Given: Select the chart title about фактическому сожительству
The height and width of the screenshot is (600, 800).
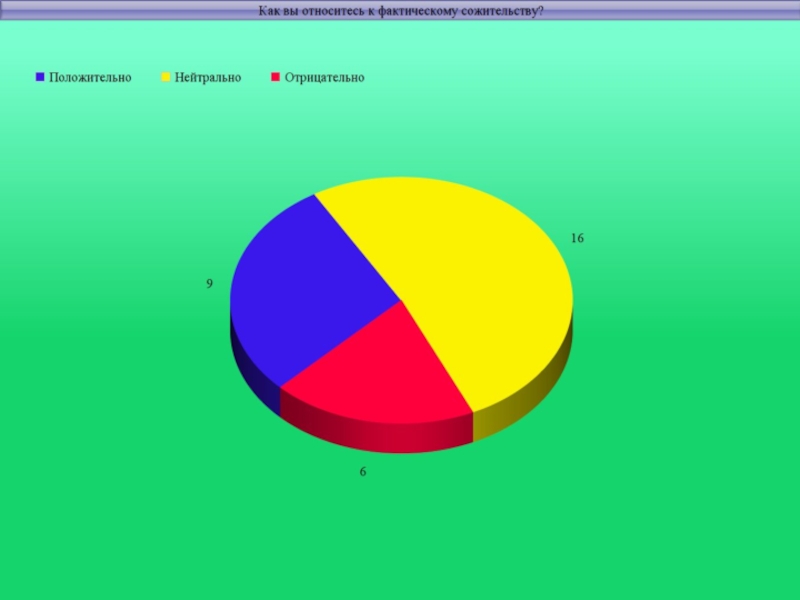Looking at the screenshot, I should [x=400, y=11].
